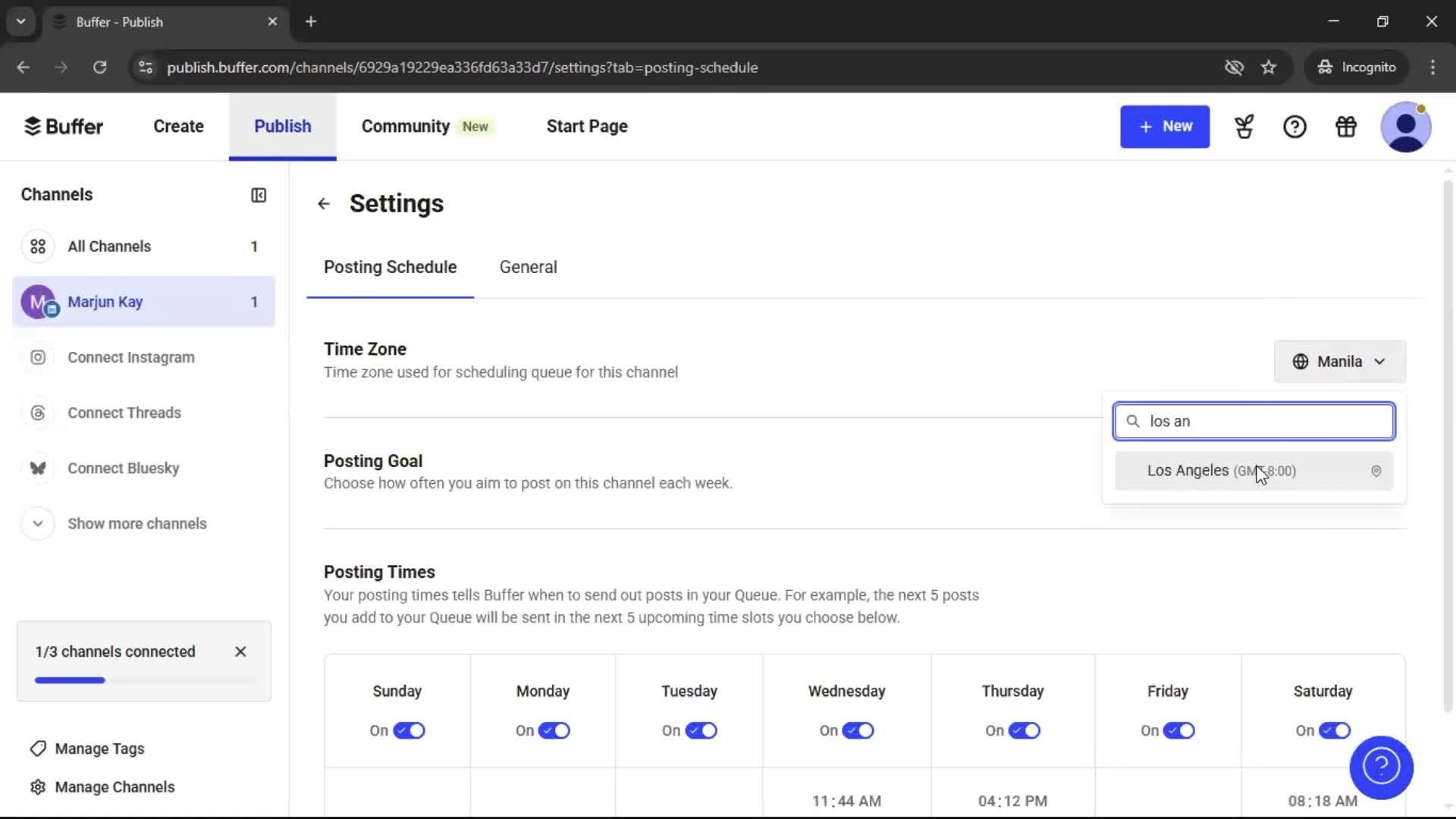
Task: Select the Connect Instagram icon
Action: coord(38,357)
